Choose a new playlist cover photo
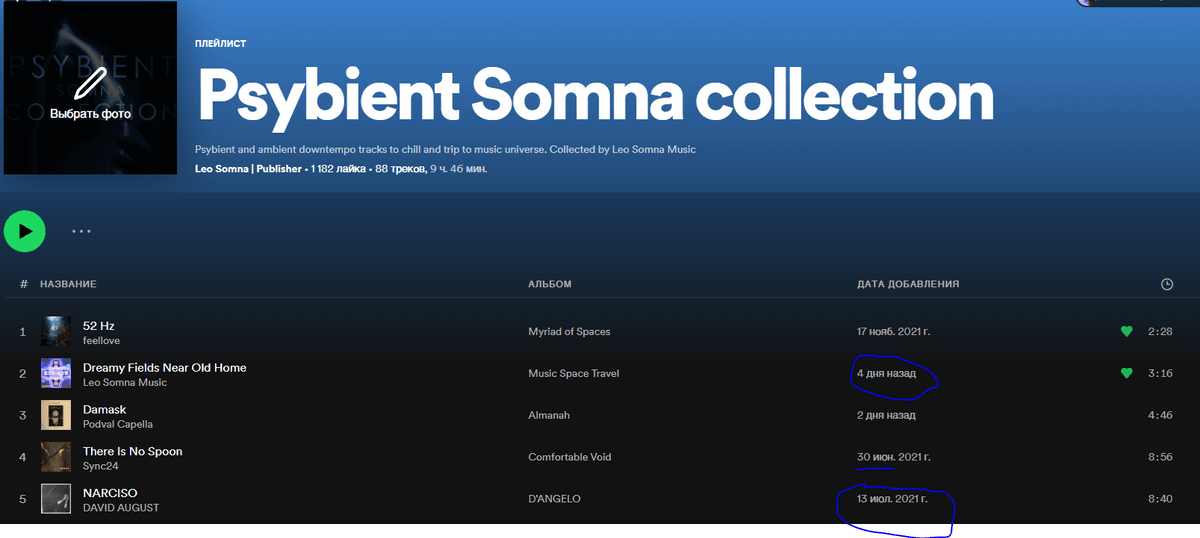The image size is (1200, 538). [x=90, y=88]
